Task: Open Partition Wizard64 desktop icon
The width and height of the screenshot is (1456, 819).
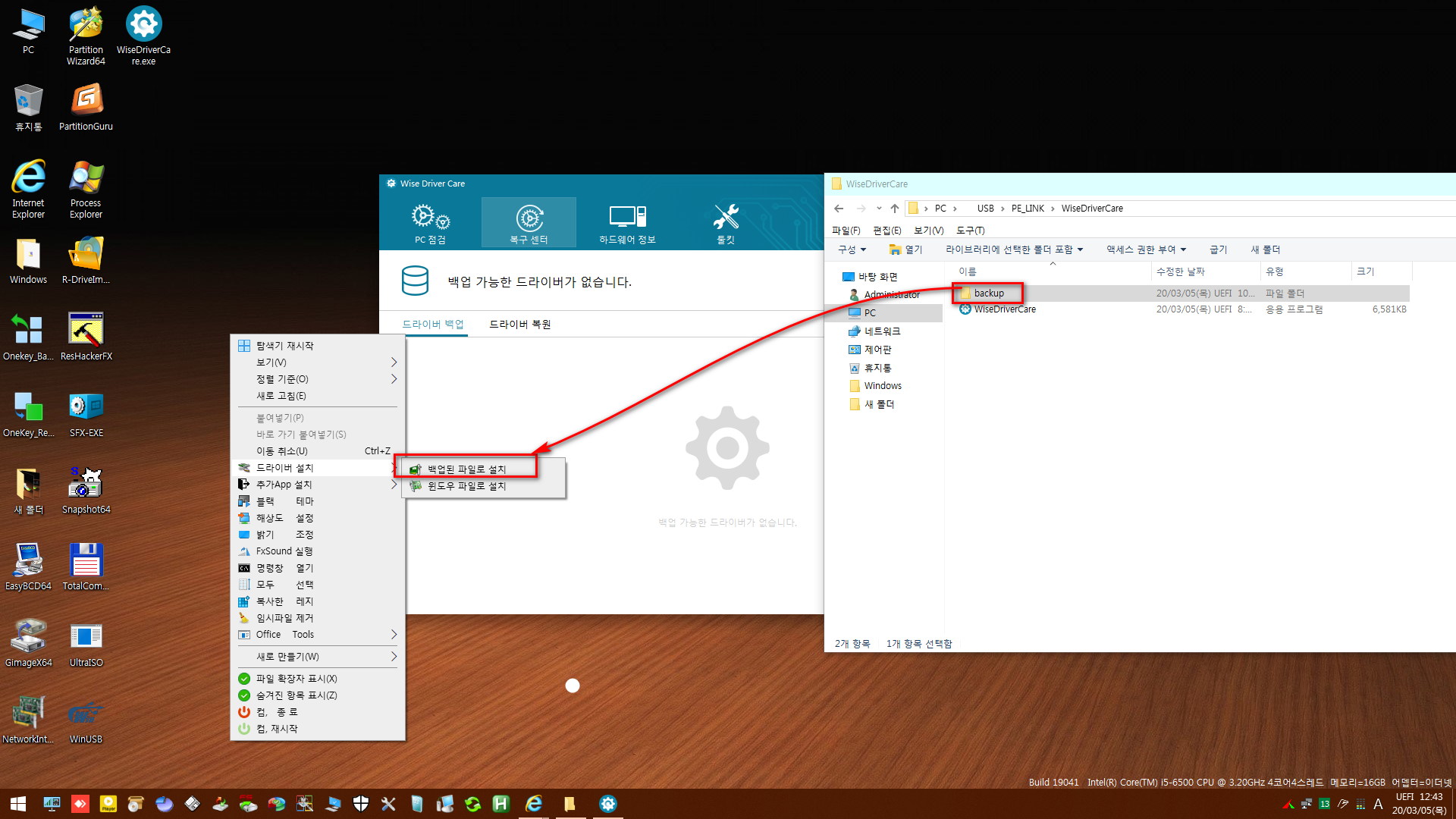Action: (x=86, y=36)
